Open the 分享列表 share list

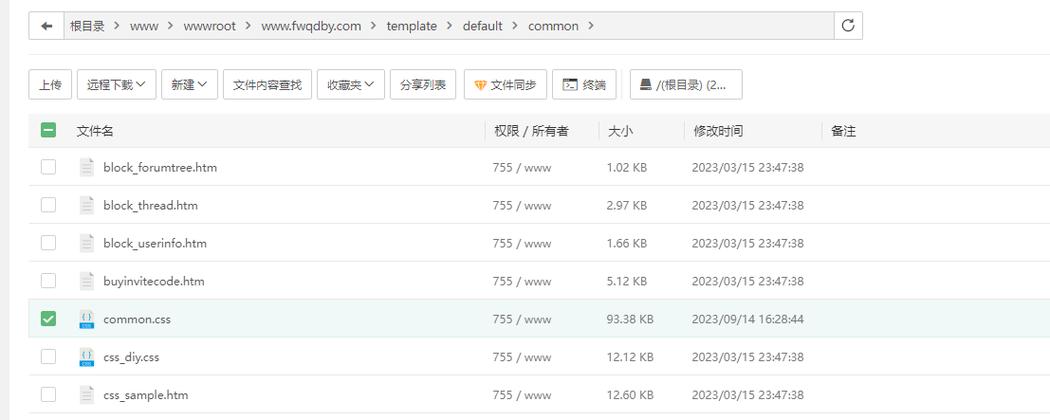coord(423,84)
